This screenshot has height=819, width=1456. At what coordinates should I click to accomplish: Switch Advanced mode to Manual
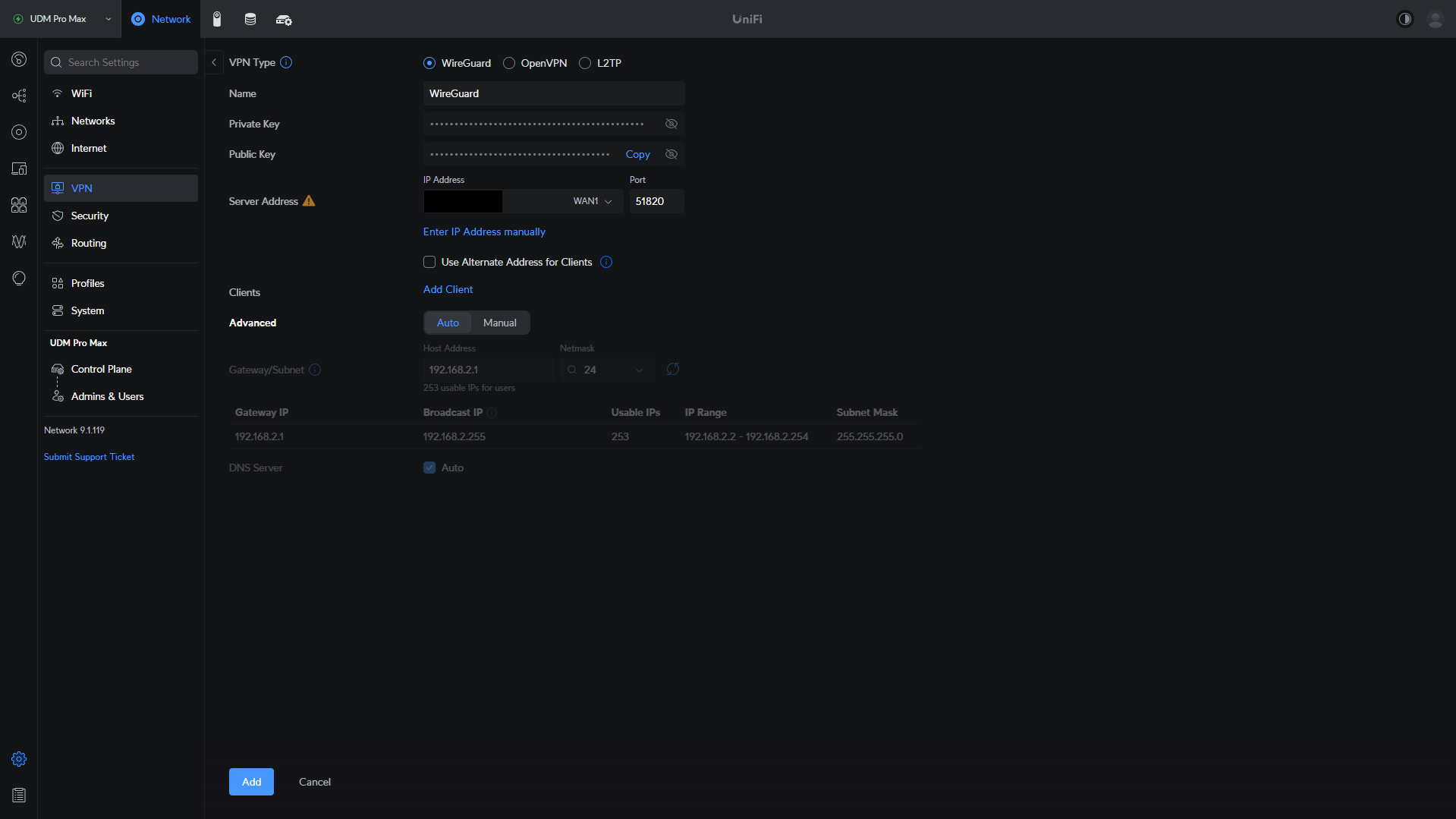(x=500, y=323)
